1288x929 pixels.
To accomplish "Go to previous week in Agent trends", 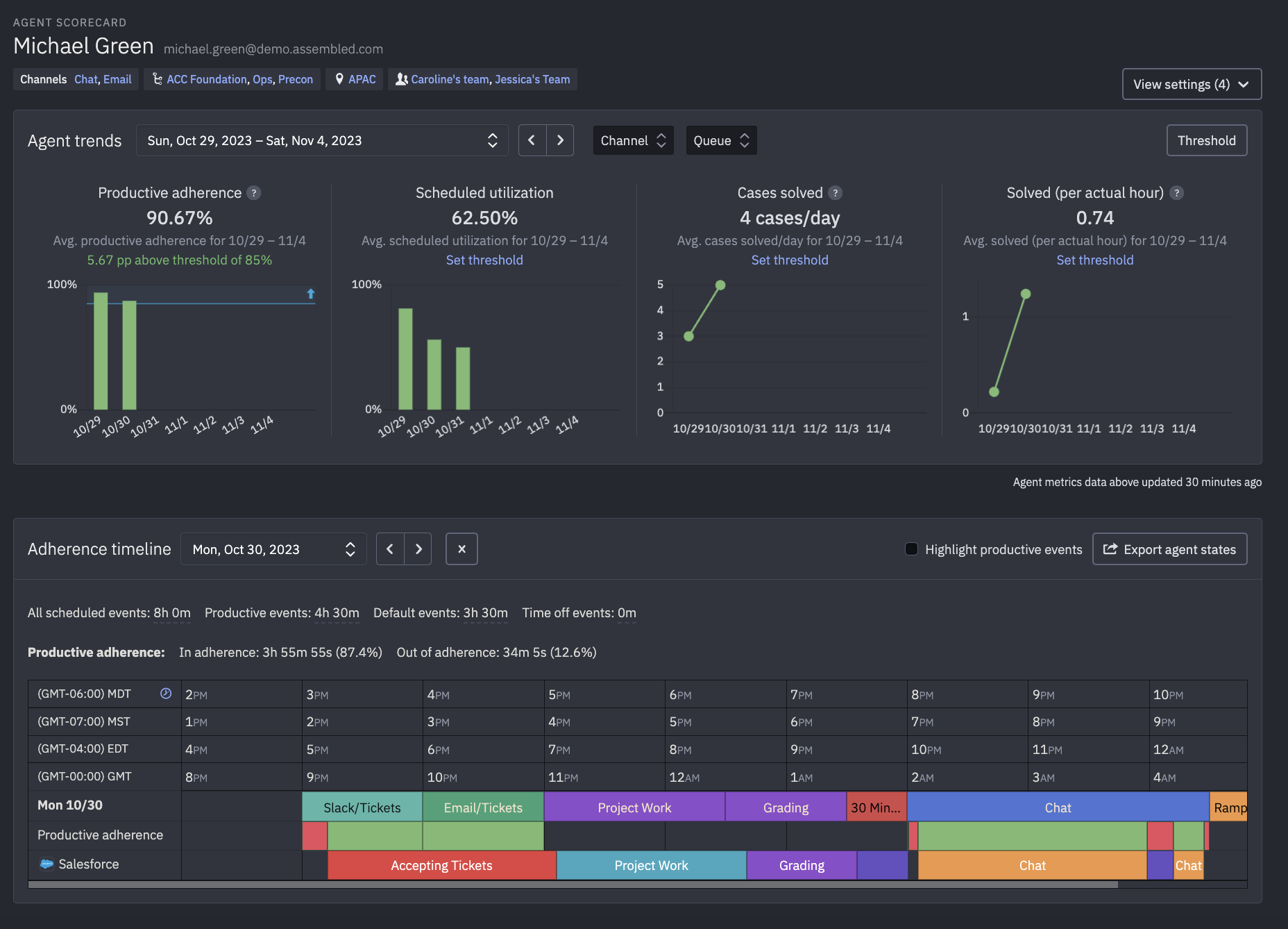I will click(532, 140).
